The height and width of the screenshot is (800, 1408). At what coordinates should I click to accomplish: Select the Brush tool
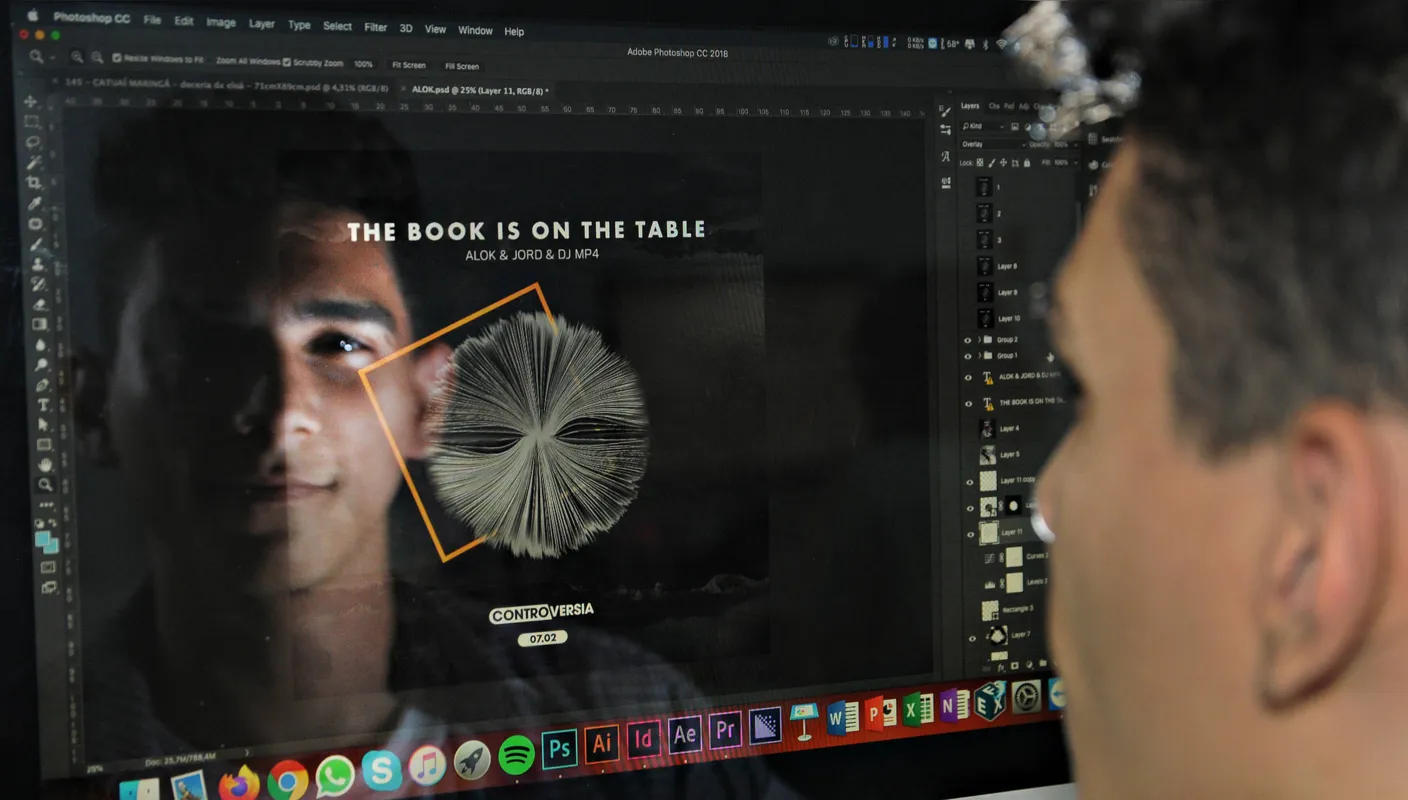37,244
